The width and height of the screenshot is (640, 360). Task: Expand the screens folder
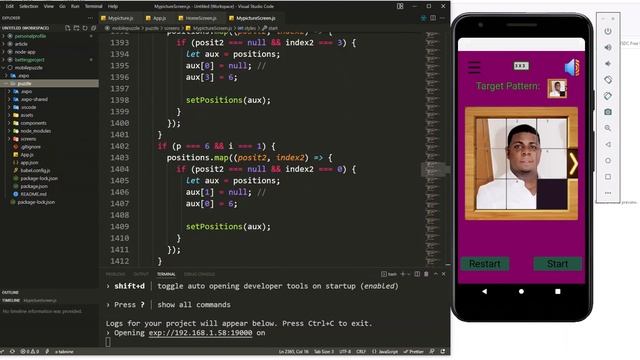tap(28, 139)
